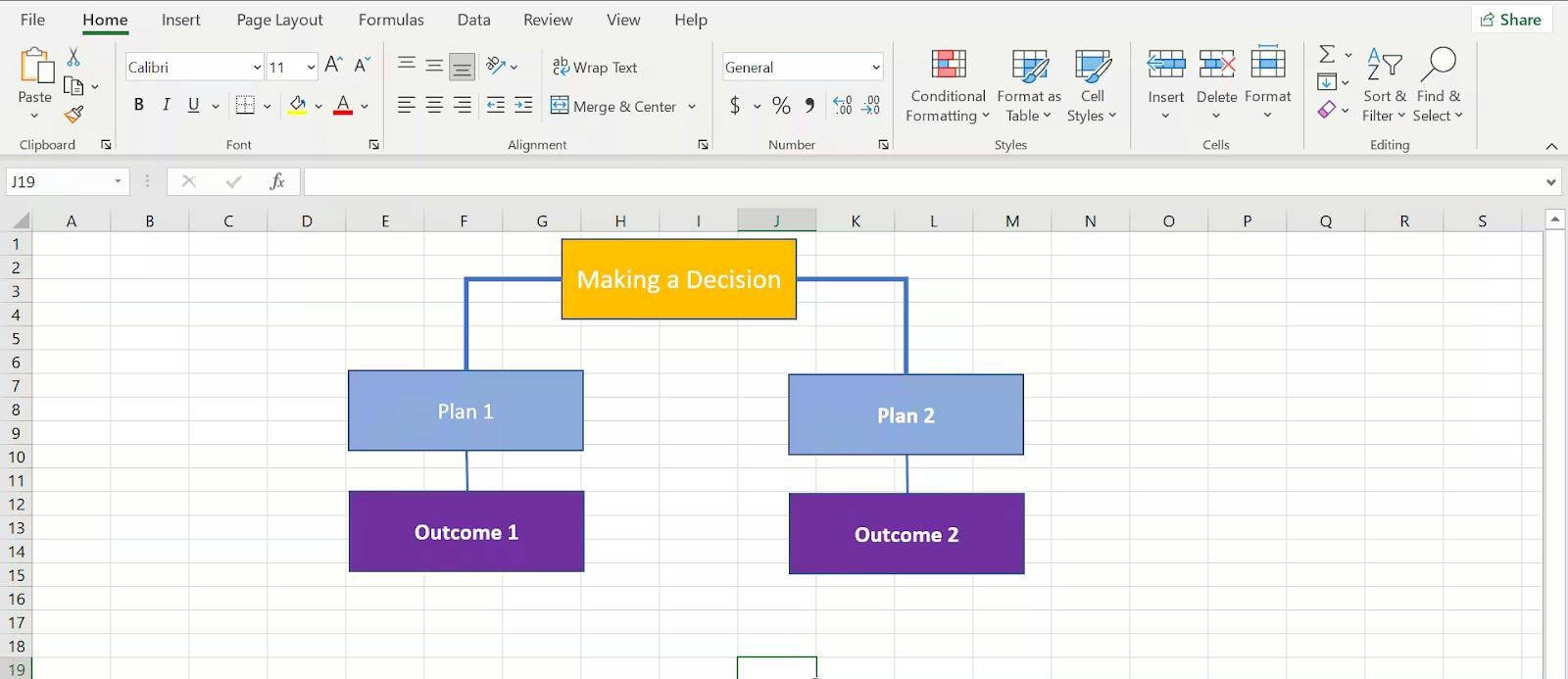Image resolution: width=1568 pixels, height=679 pixels.
Task: Align text left
Action: tap(406, 105)
